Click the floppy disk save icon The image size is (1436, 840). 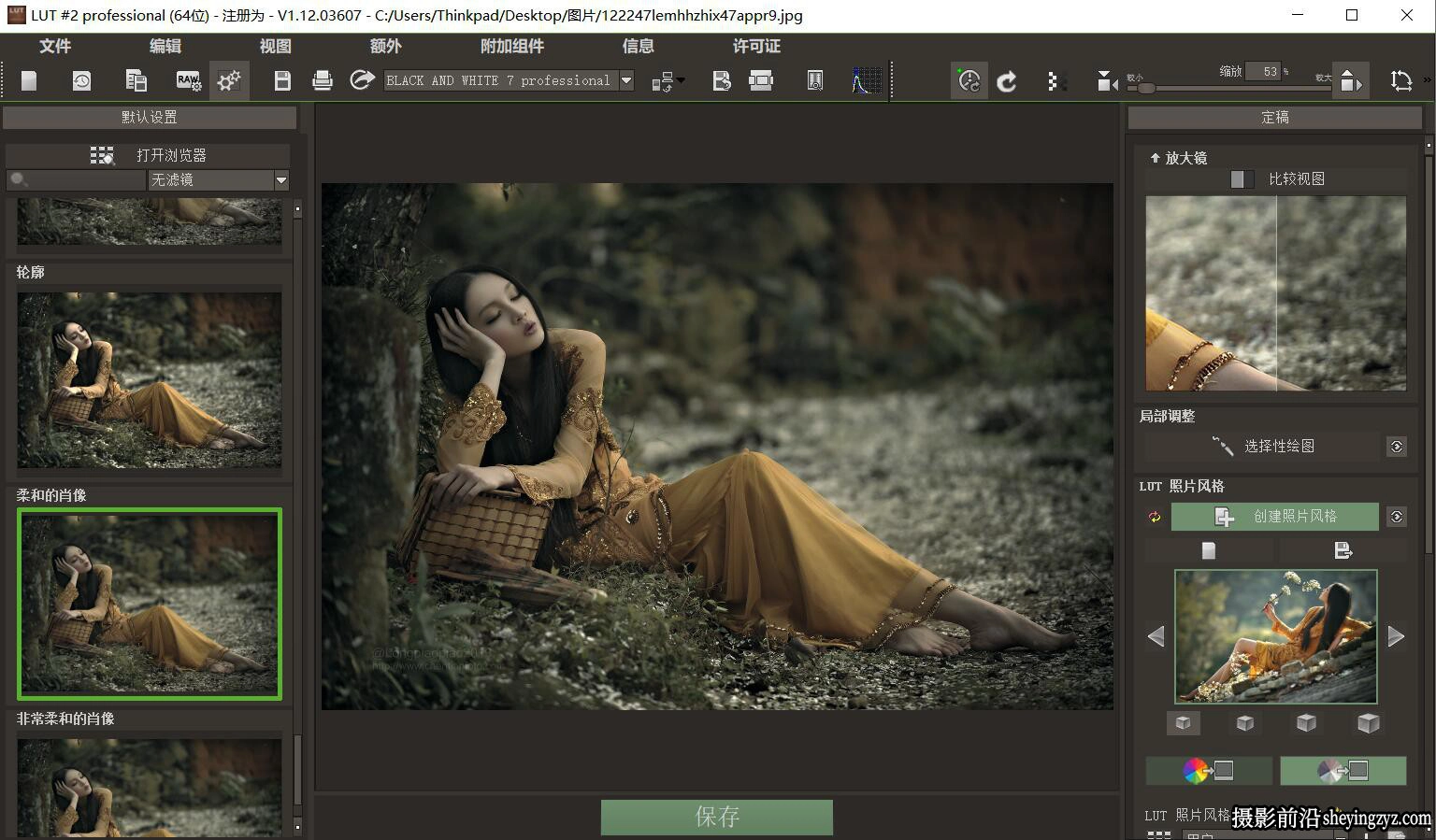point(282,81)
